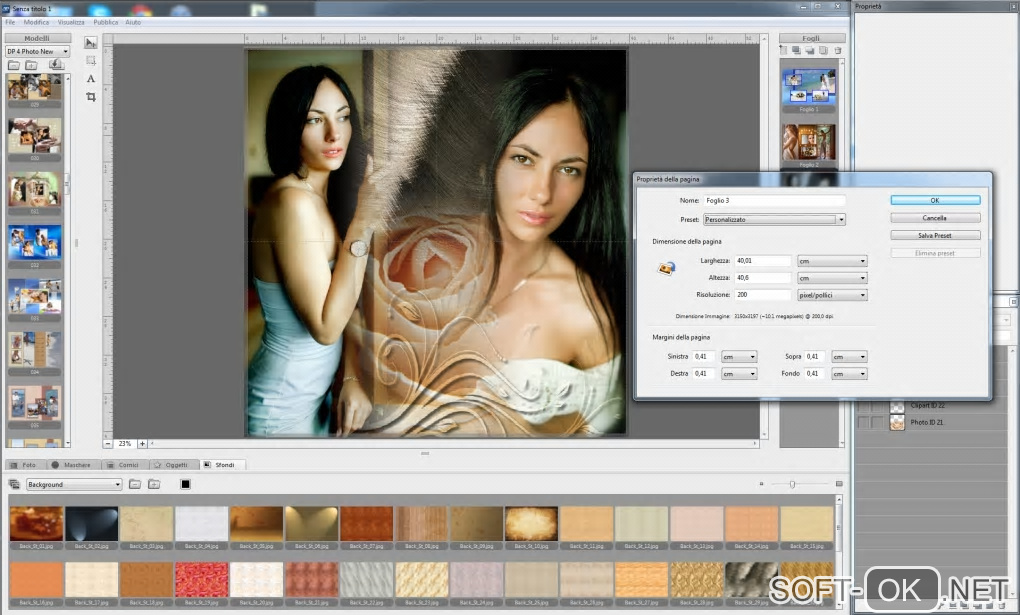Select Back_St_02.jpg spotlight background thumbnail
The image size is (1020, 615).
click(x=92, y=524)
